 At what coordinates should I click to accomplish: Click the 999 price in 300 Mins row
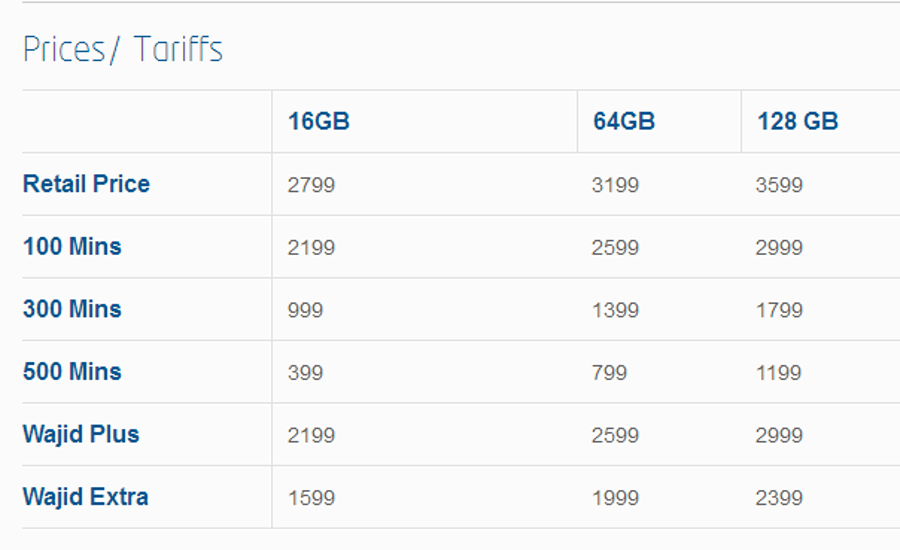point(305,310)
